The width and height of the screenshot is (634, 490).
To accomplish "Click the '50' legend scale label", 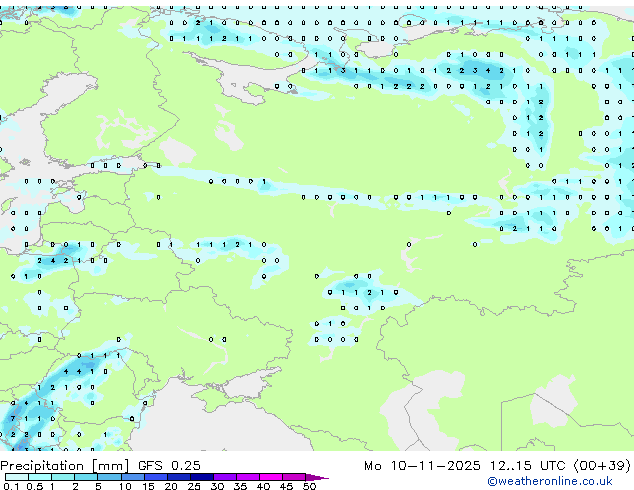I will tap(310, 486).
